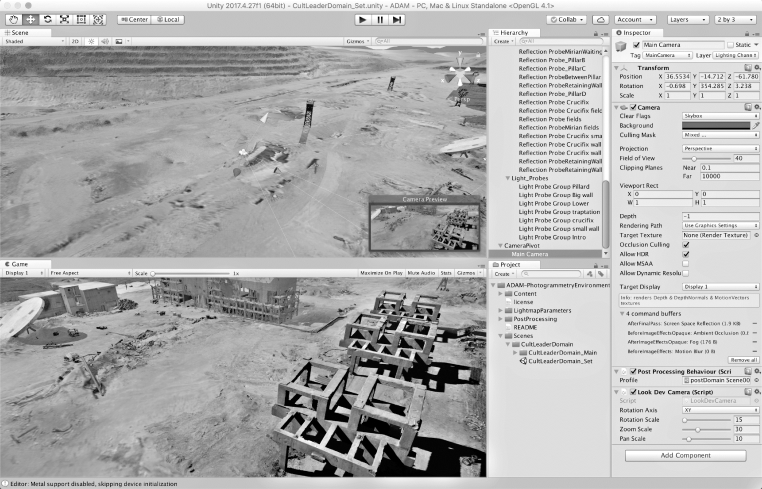
Task: Toggle Maximize On Play
Action: coord(381,273)
